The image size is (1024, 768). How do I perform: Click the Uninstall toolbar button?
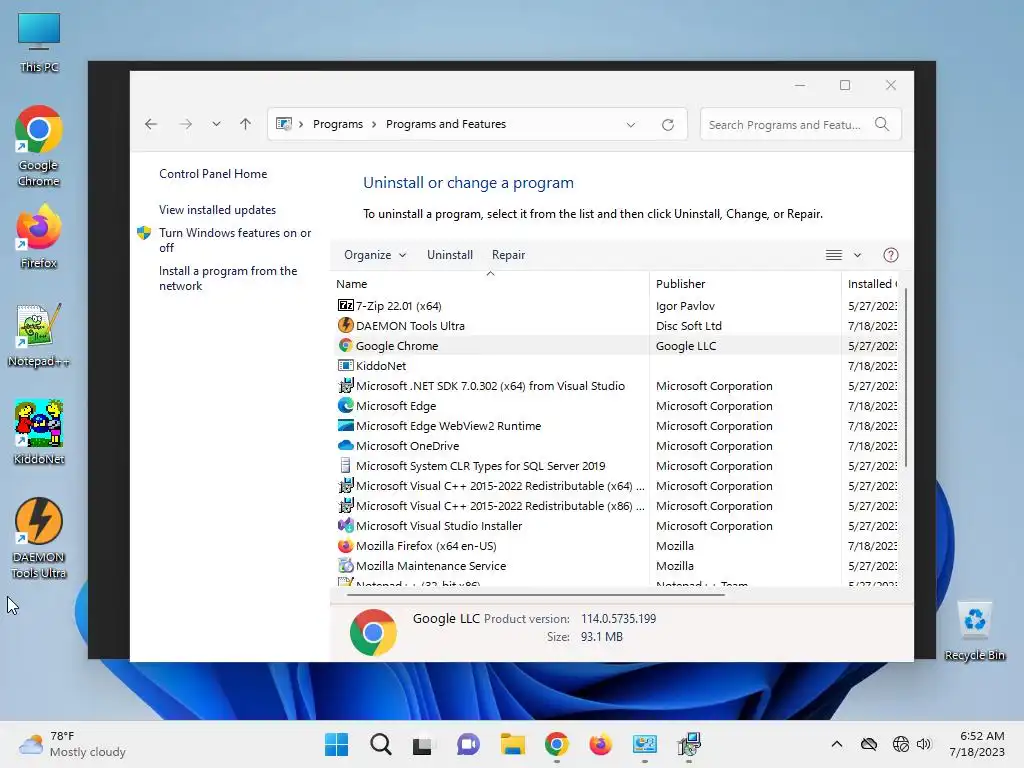coord(449,255)
